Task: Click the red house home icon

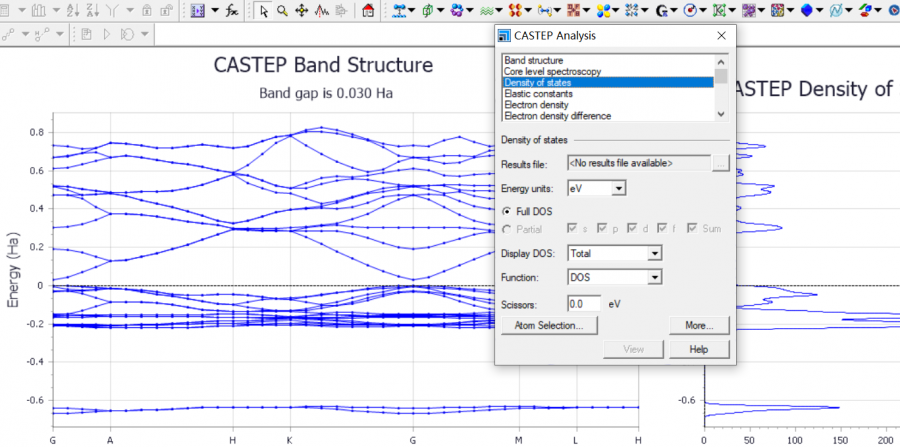Action: click(x=368, y=11)
